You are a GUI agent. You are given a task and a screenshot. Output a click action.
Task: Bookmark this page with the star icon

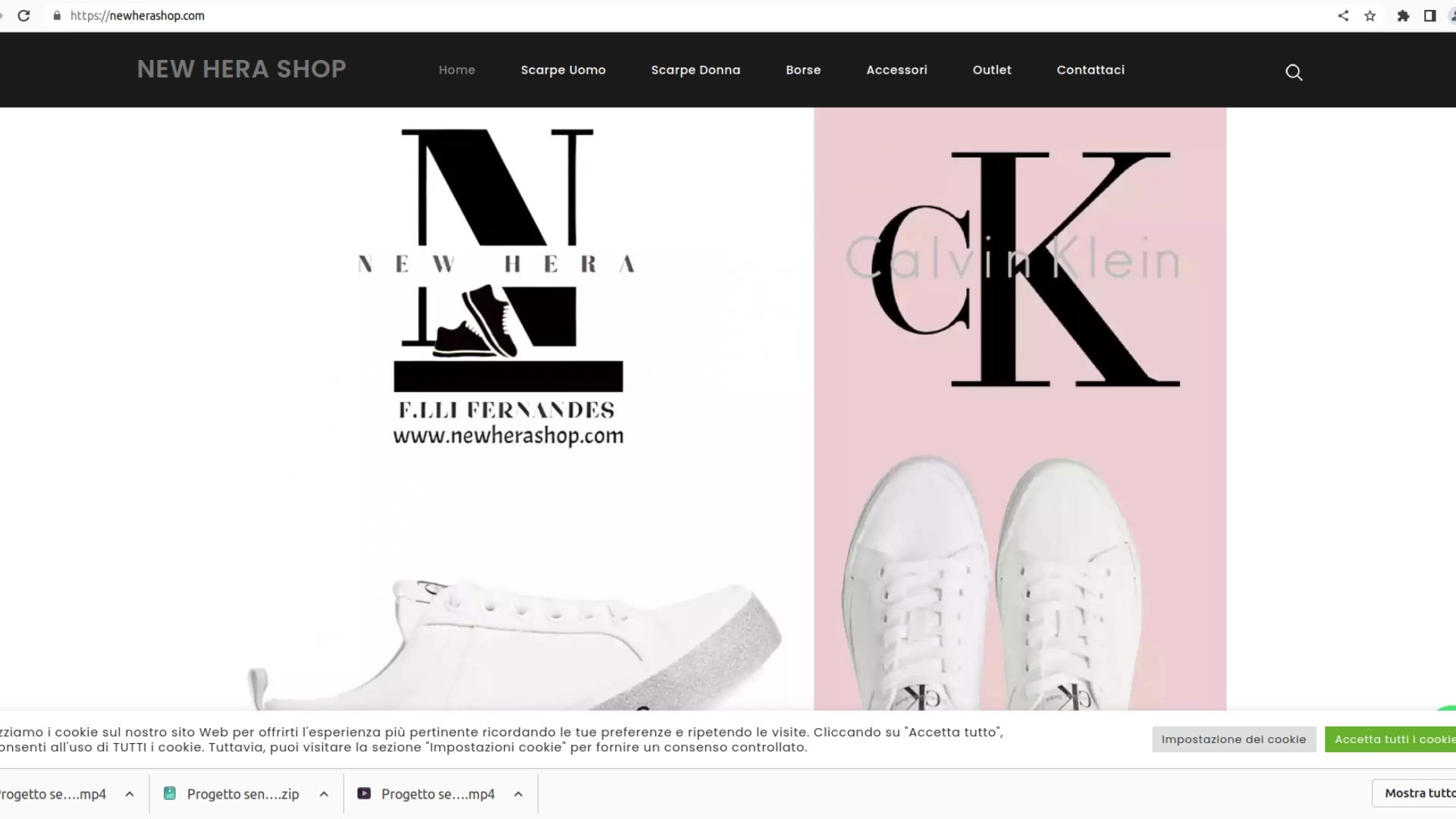click(1370, 15)
